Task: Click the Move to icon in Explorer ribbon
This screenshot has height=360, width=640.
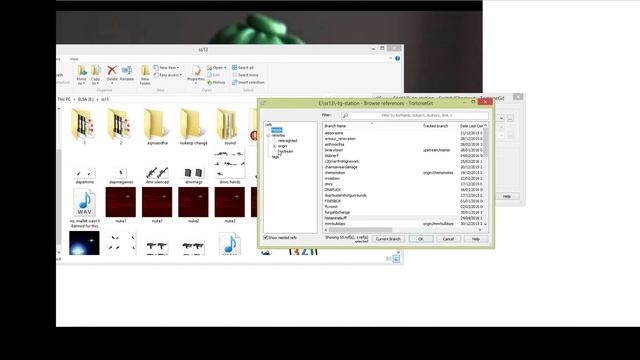Action: click(x=82, y=74)
